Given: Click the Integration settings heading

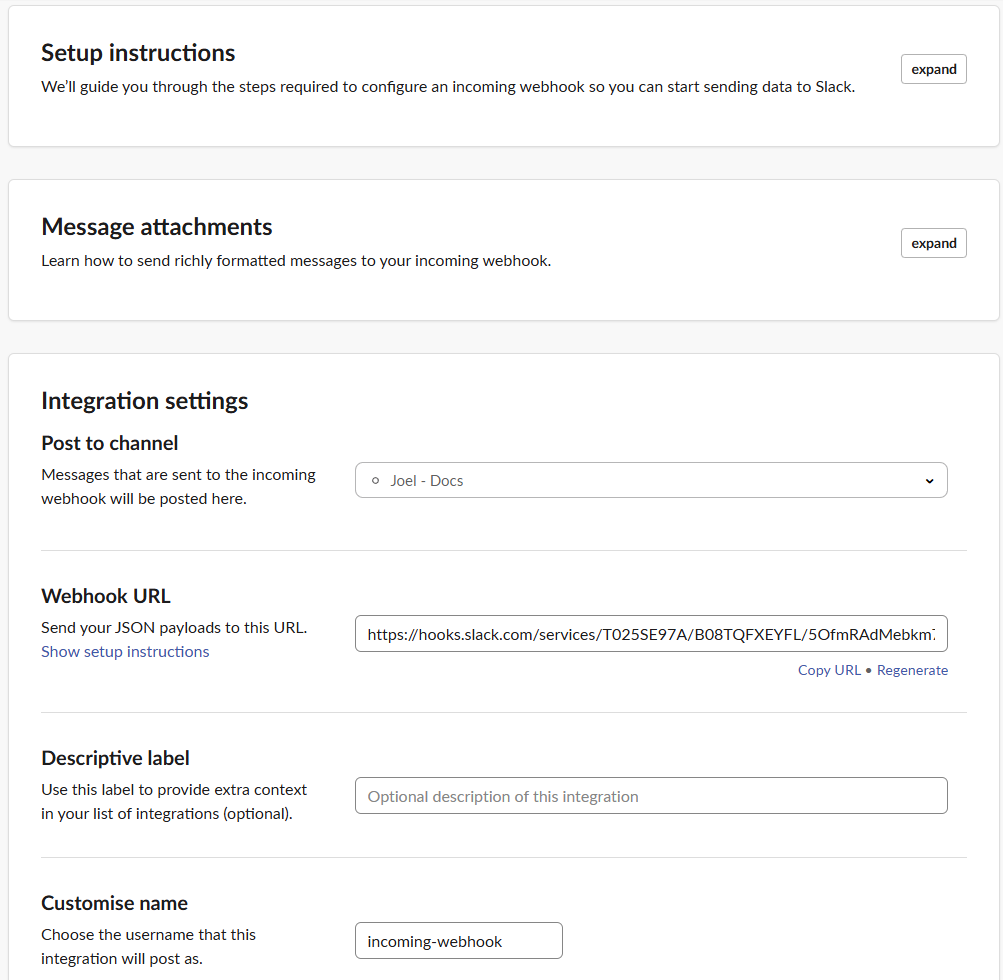Looking at the screenshot, I should click(145, 401).
